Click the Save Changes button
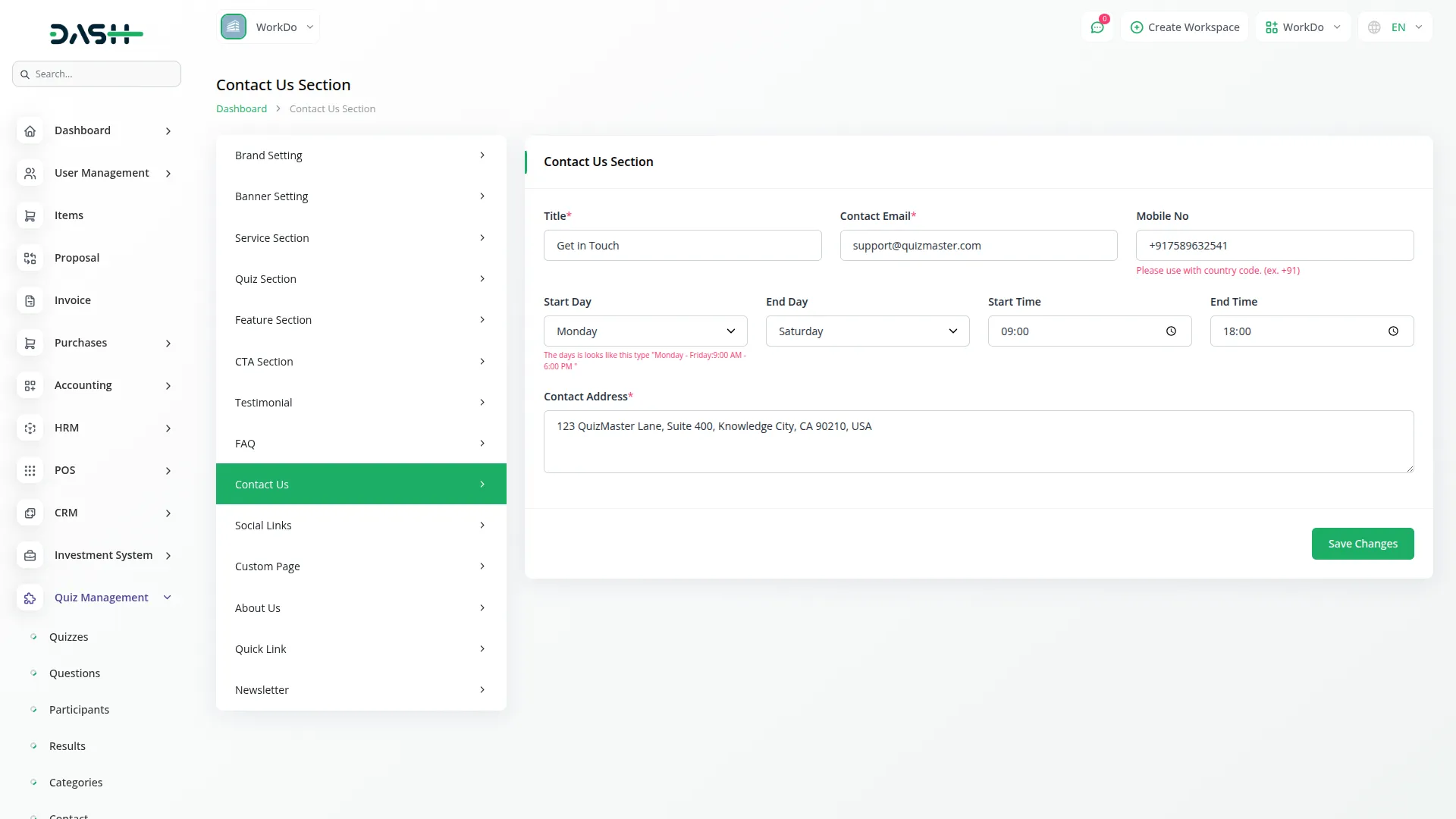 pos(1362,544)
